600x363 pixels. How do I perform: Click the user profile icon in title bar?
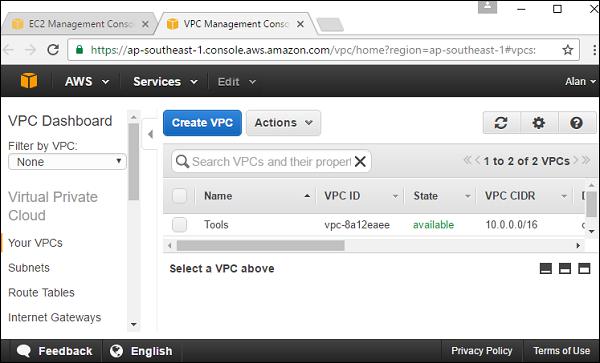(x=488, y=7)
